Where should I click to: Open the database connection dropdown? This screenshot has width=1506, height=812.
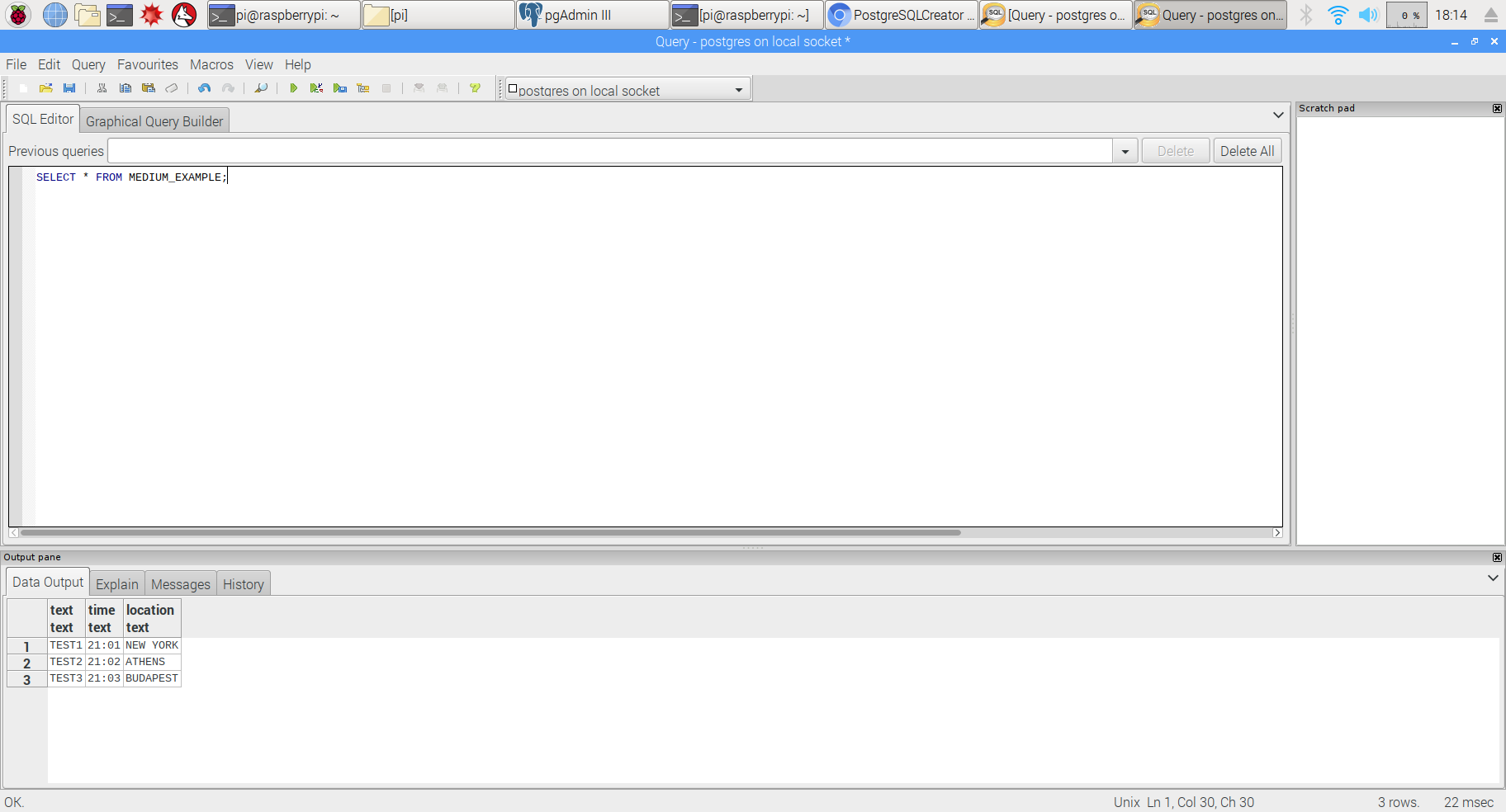(737, 90)
